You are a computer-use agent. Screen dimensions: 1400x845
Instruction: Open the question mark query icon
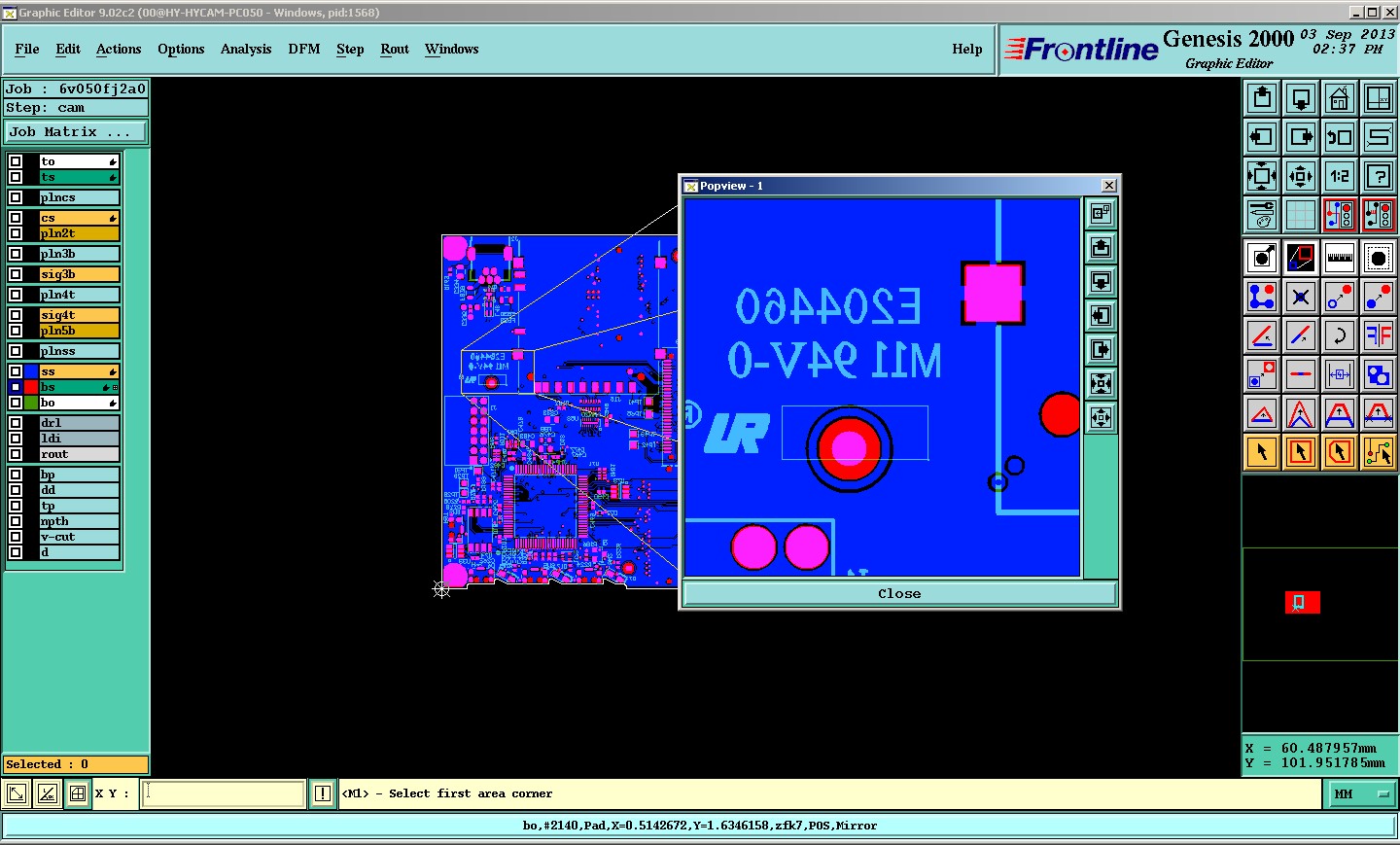tap(1379, 176)
